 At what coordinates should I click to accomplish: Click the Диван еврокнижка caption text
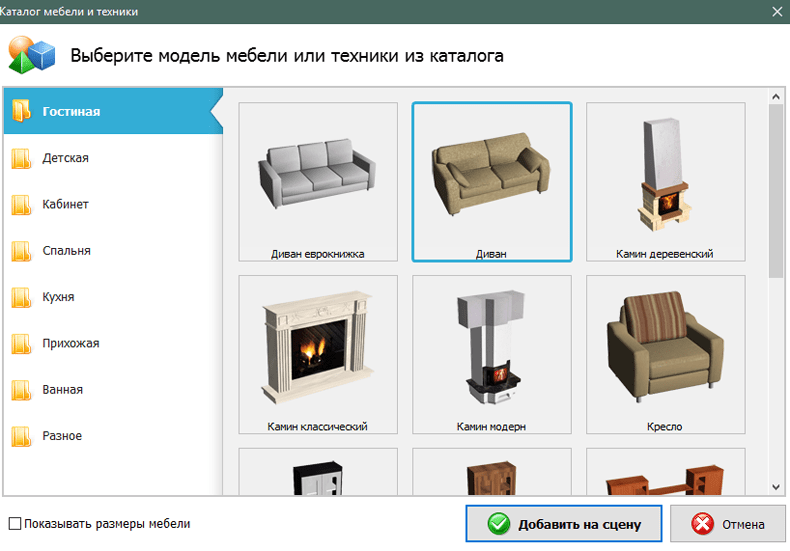(318, 254)
